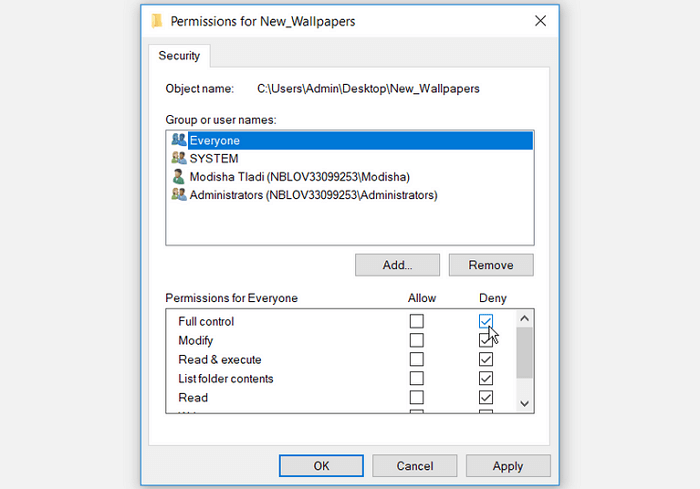
Task: Check Allow for Read & execute
Action: [x=417, y=359]
